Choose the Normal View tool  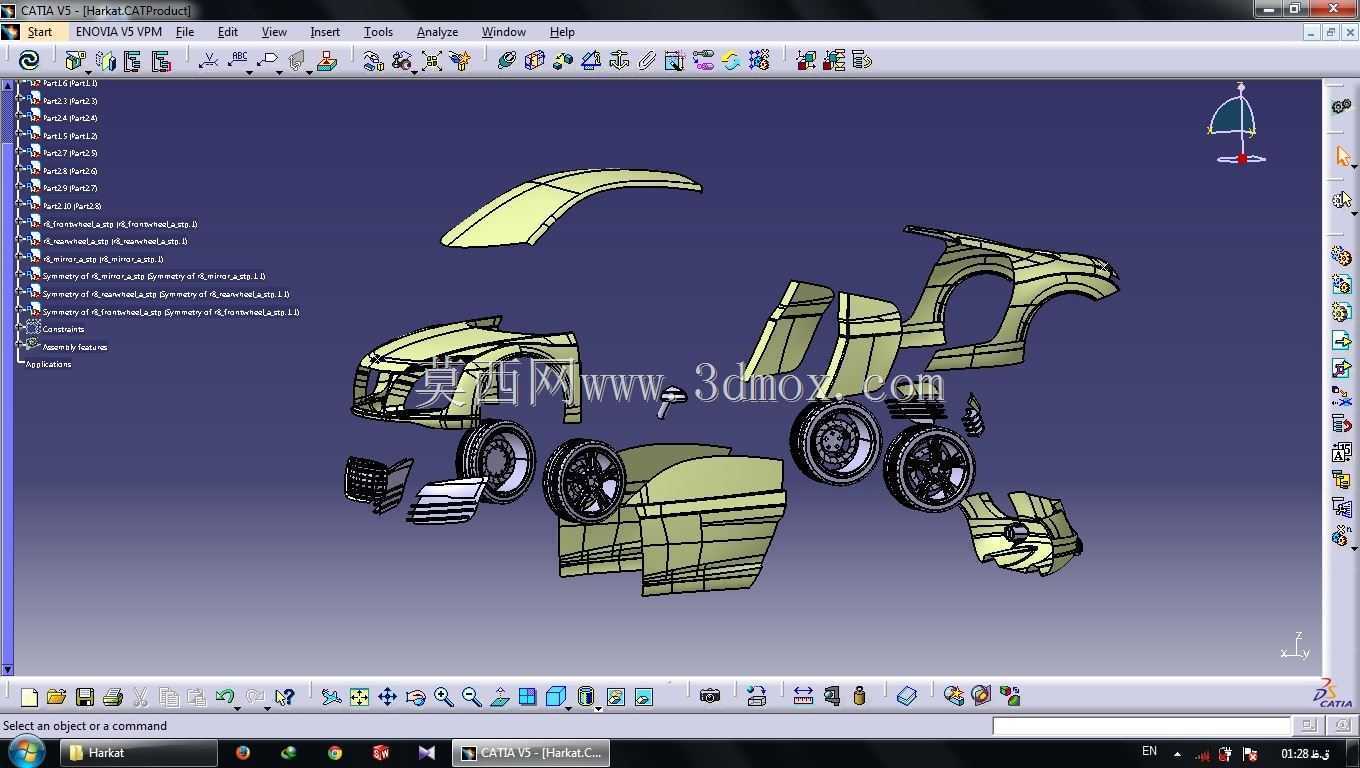click(x=500, y=697)
